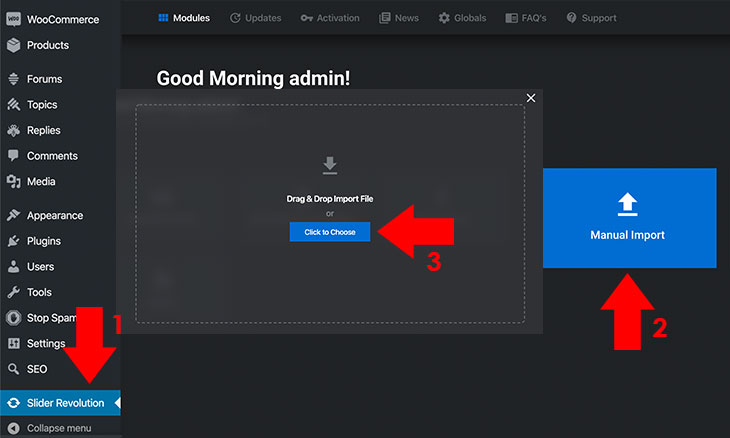The image size is (730, 438).
Task: Click the upload arrow on Manual Import tile
Action: tap(627, 204)
